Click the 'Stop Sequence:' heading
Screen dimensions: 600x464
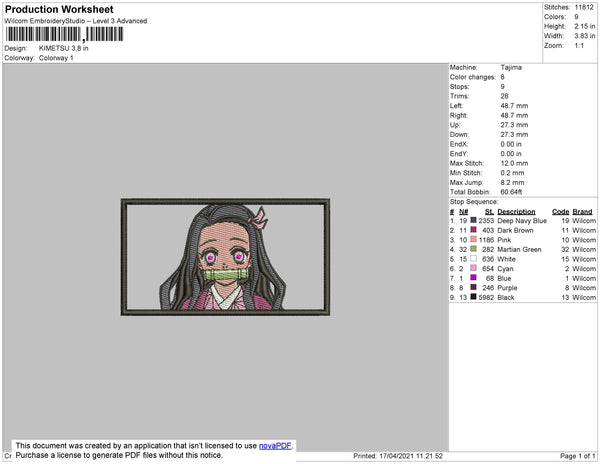(x=474, y=202)
